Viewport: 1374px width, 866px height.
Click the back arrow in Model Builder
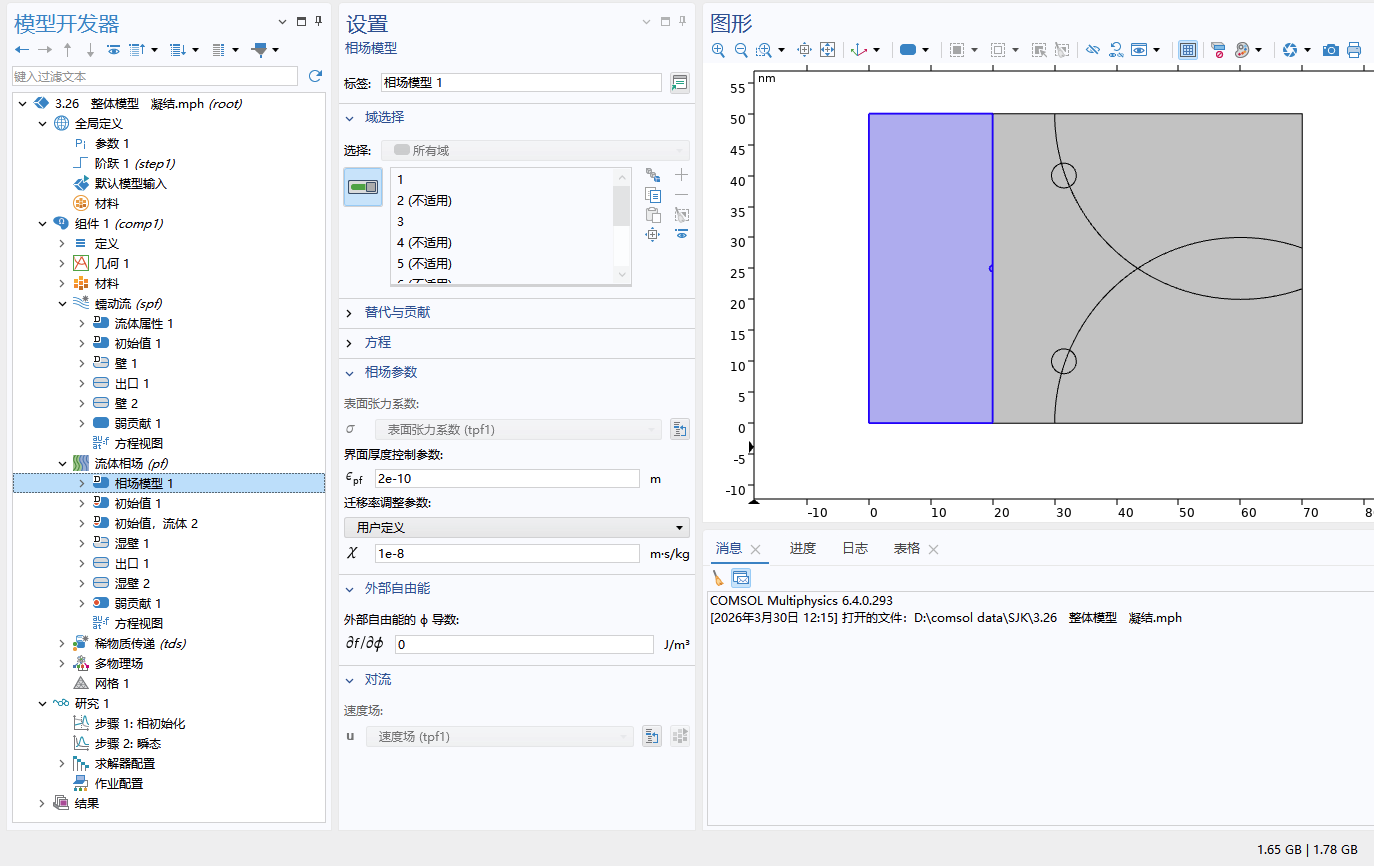point(22,49)
